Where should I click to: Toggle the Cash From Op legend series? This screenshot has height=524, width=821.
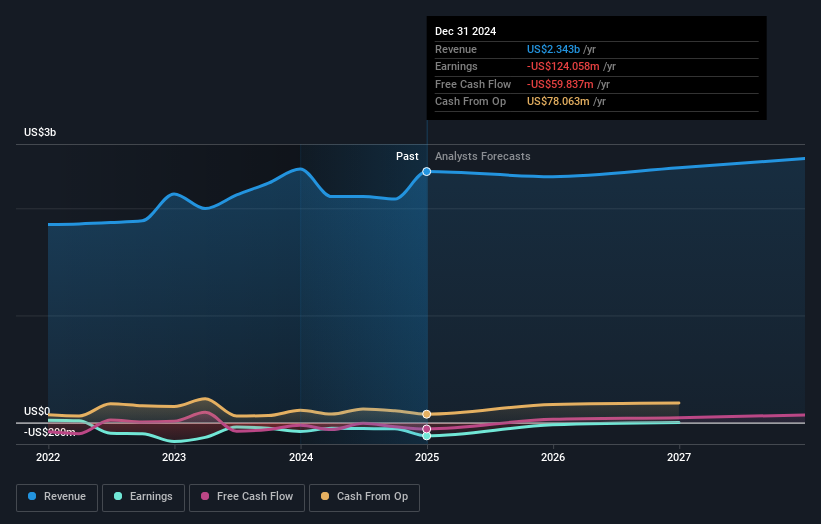click(x=364, y=497)
